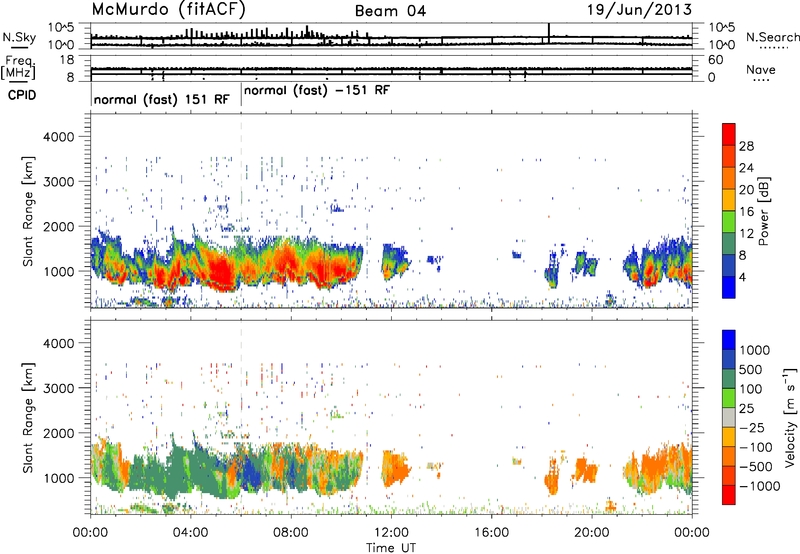Click the N.Sky legend label

coord(19,37)
